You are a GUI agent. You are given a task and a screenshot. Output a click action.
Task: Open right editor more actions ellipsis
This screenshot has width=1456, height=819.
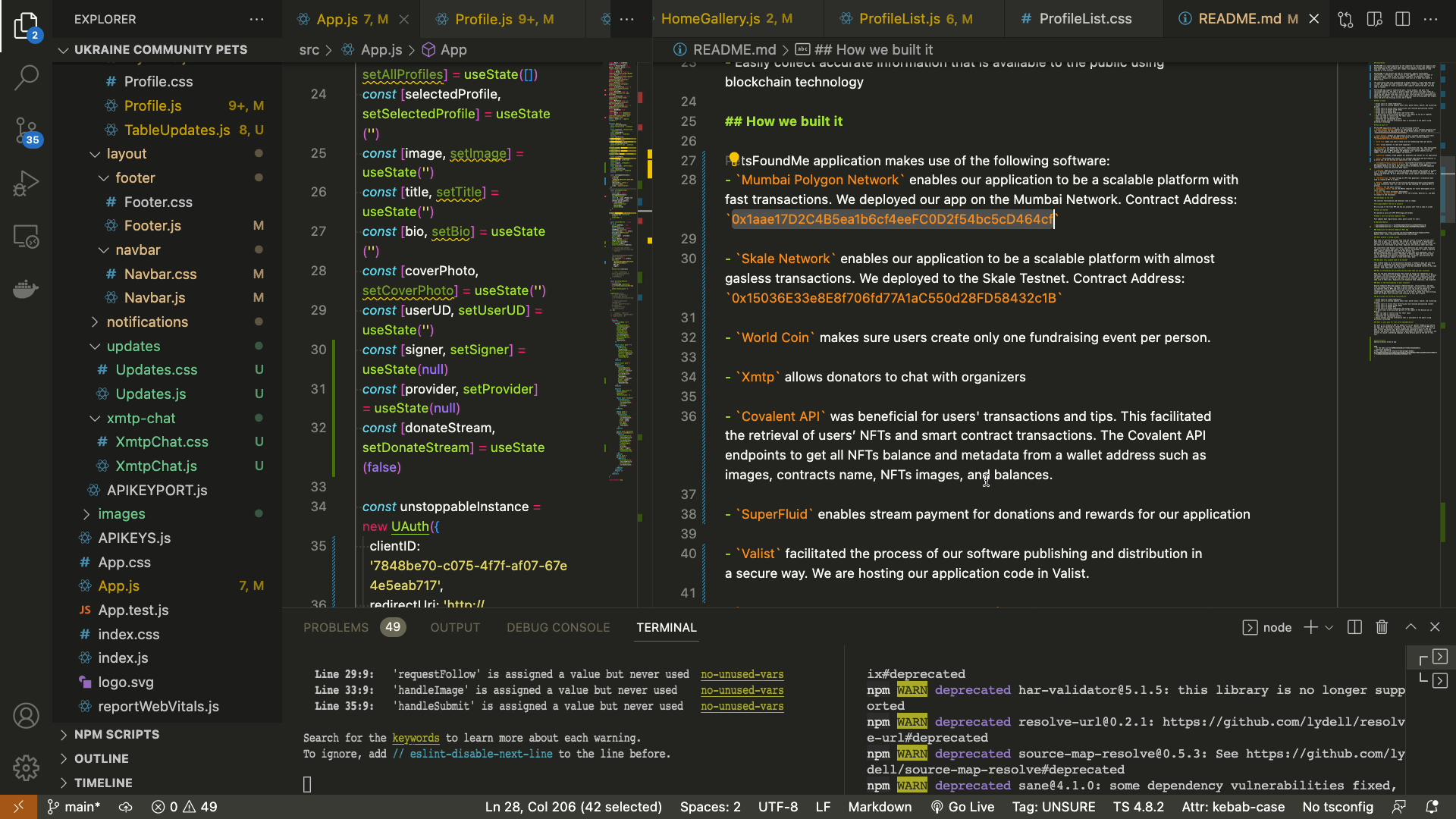coord(1431,19)
